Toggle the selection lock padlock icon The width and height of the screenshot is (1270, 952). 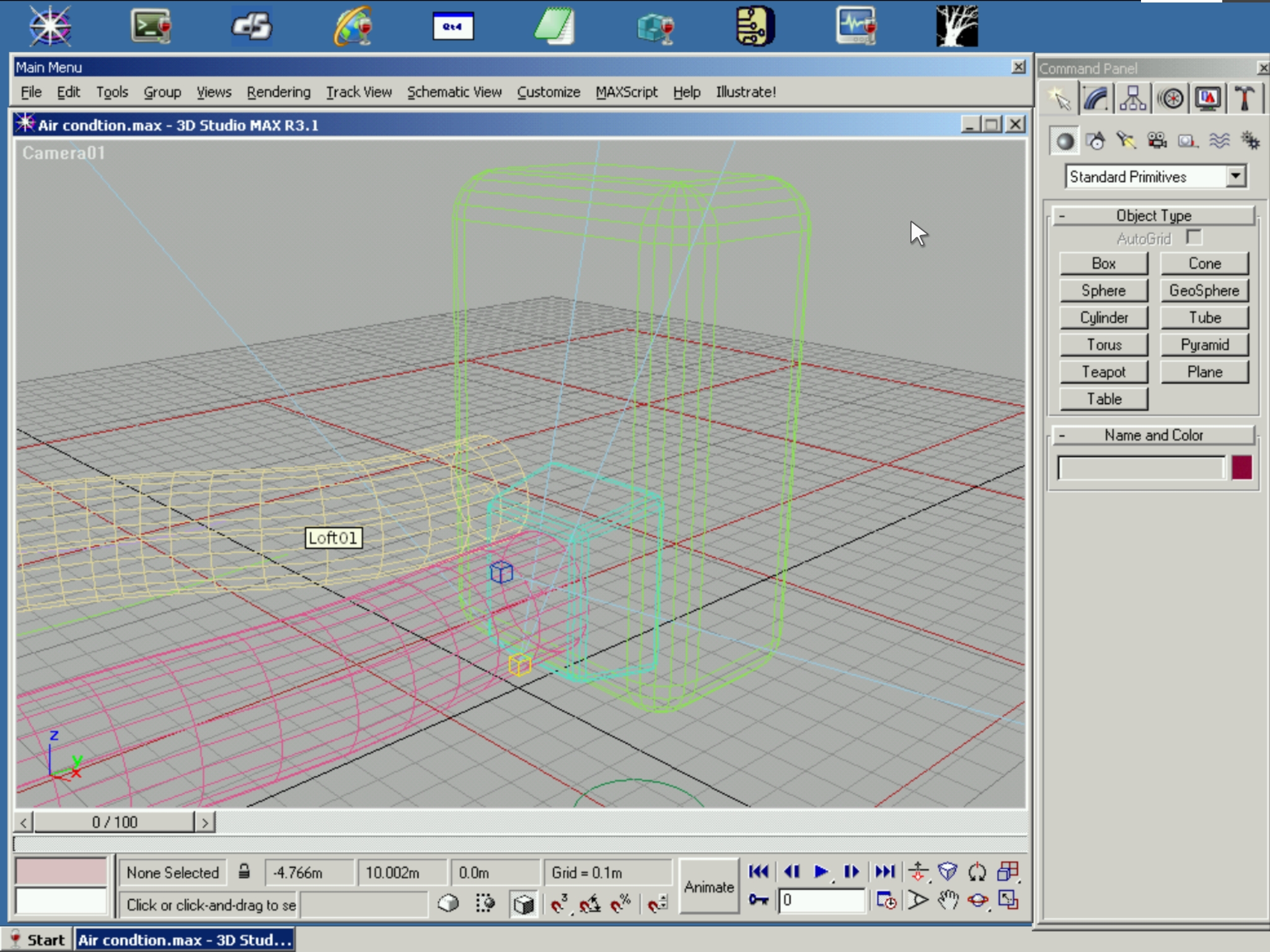244,872
